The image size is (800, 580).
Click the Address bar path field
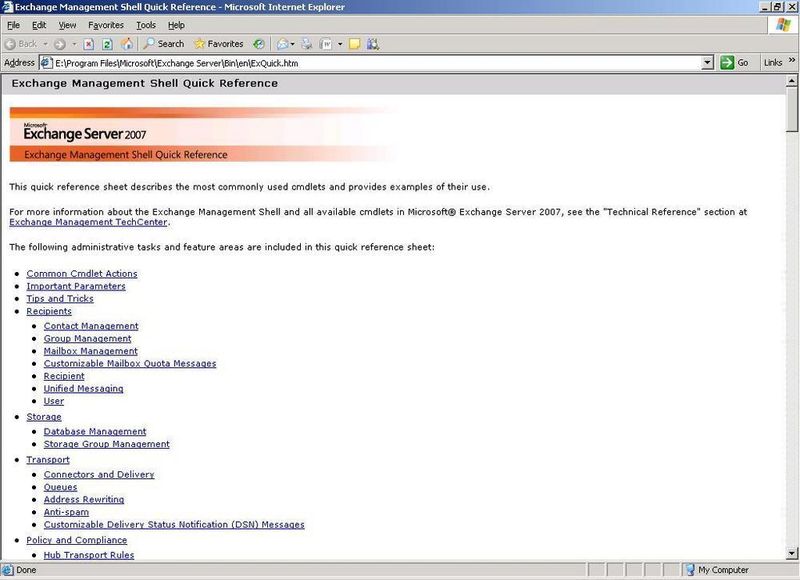tap(377, 63)
